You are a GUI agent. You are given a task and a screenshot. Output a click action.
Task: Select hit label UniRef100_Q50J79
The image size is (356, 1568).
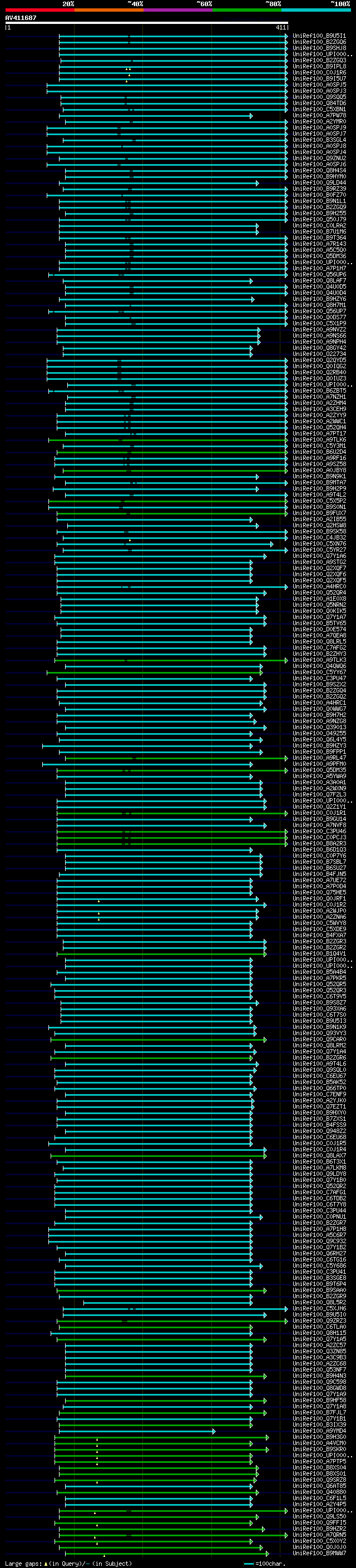[319, 220]
